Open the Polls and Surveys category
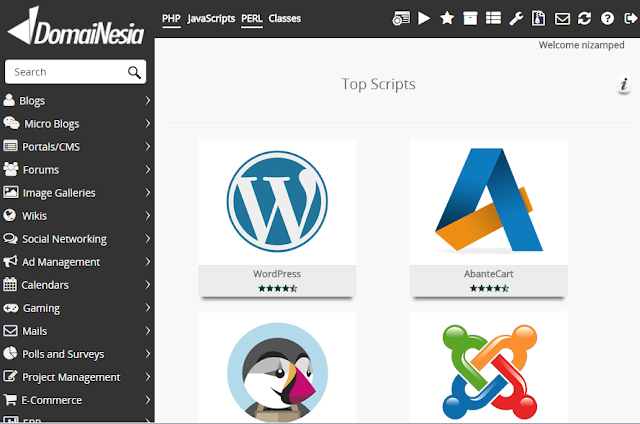The width and height of the screenshot is (640, 424). pos(63,354)
